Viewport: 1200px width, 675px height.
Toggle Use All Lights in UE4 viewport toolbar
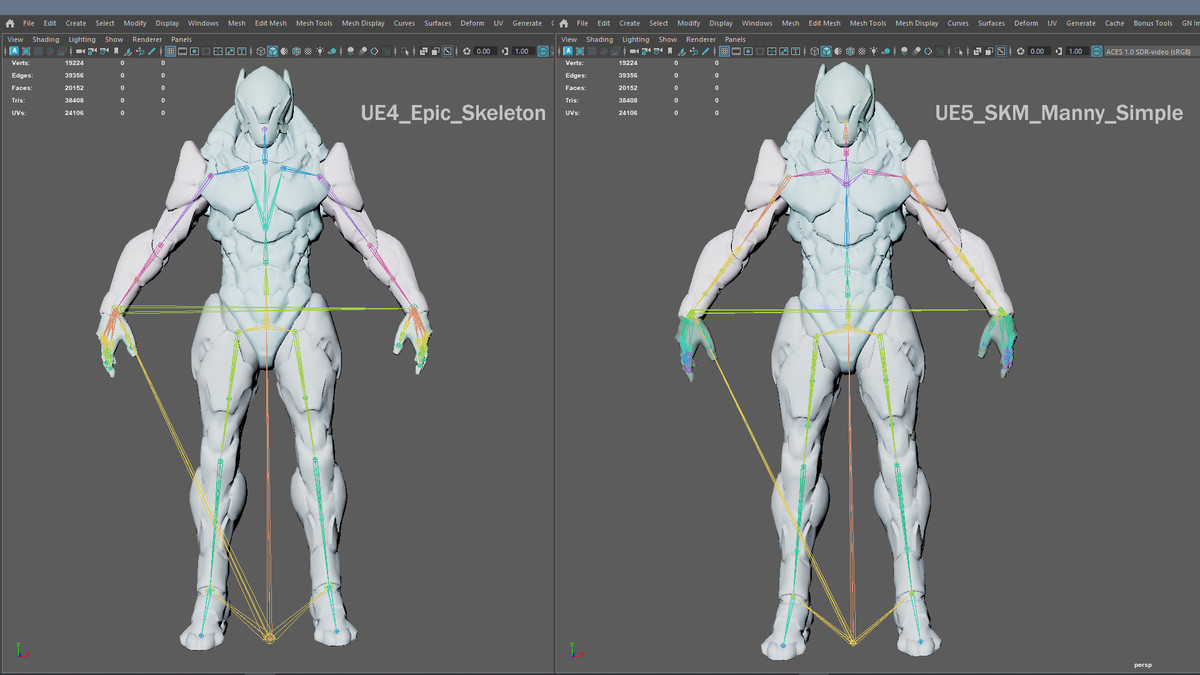coord(320,51)
